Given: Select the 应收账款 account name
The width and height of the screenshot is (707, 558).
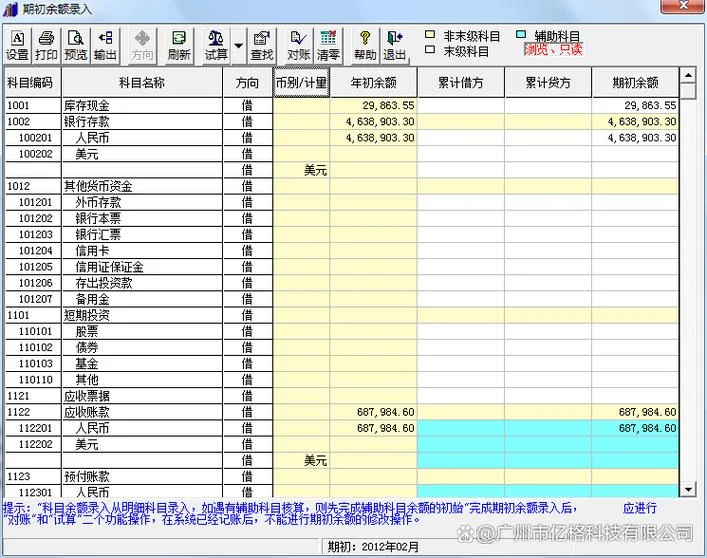Looking at the screenshot, I should [x=87, y=412].
